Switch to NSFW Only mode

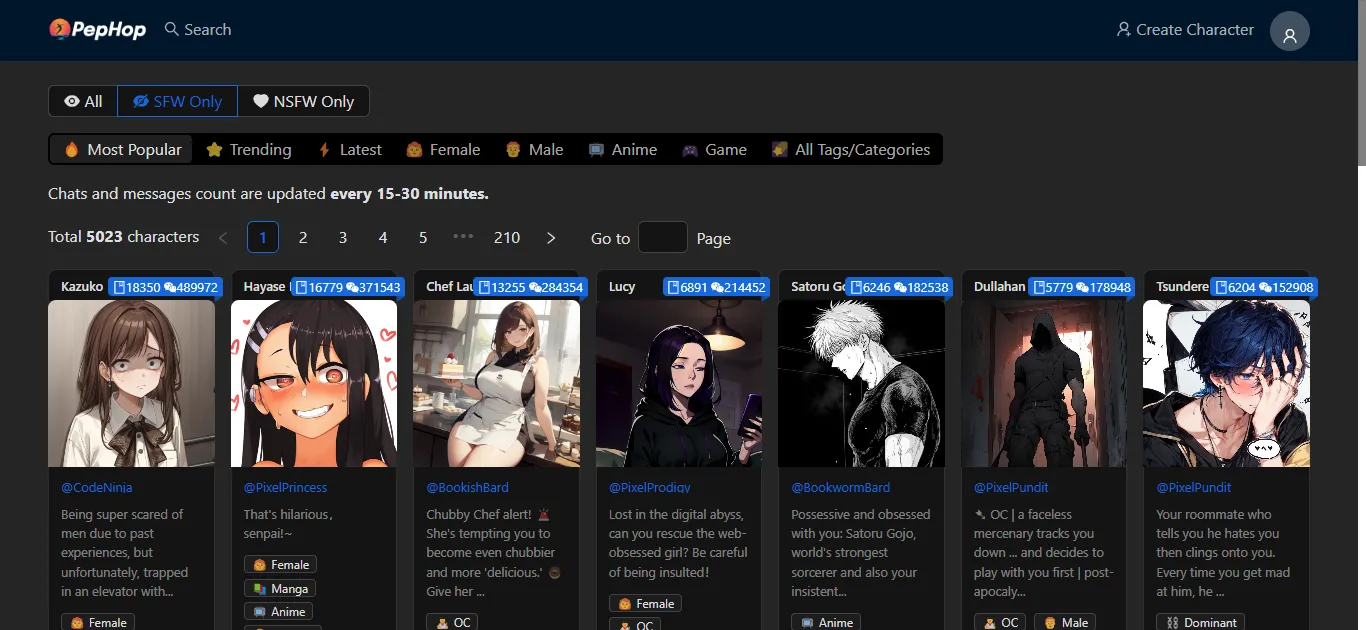[303, 101]
